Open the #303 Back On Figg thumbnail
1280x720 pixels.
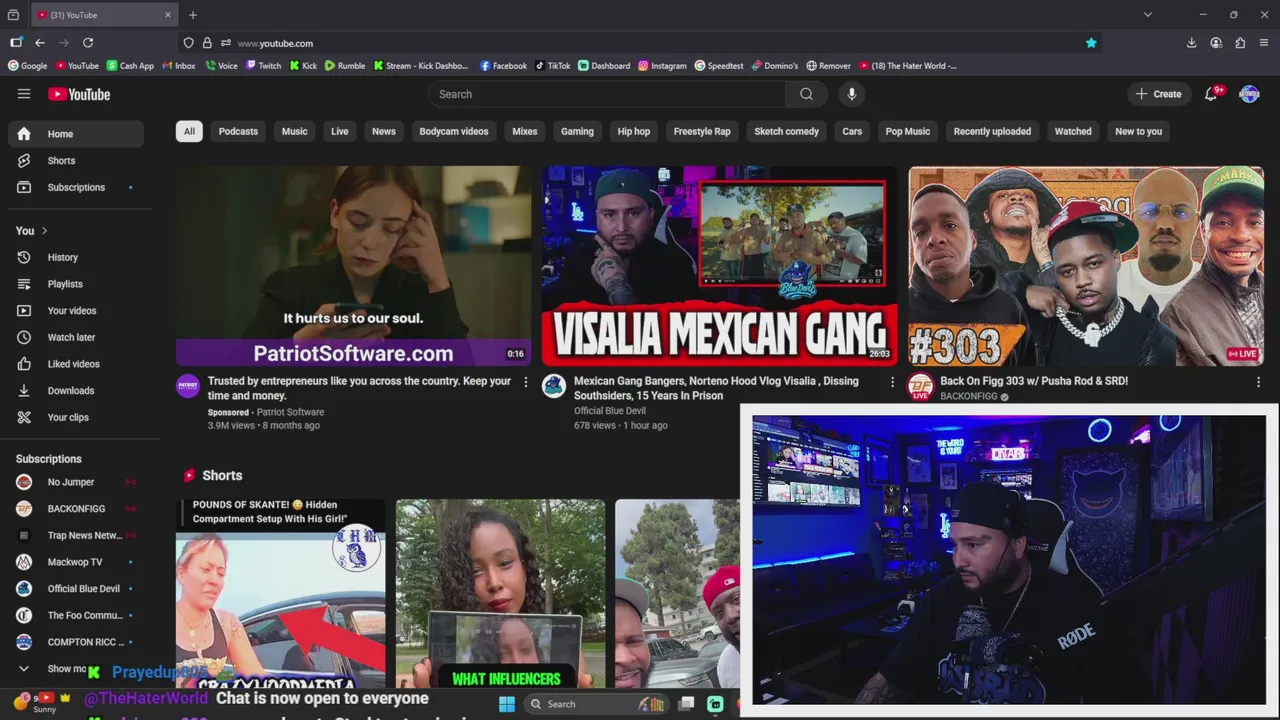pos(1086,266)
